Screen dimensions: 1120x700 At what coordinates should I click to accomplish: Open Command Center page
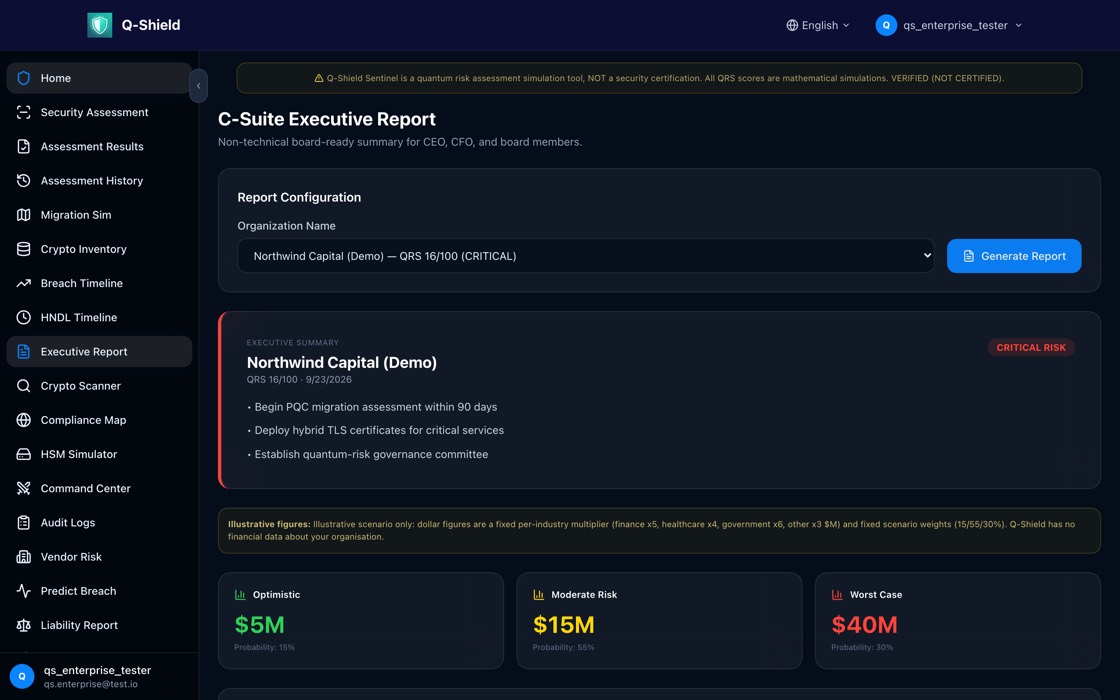click(99, 489)
